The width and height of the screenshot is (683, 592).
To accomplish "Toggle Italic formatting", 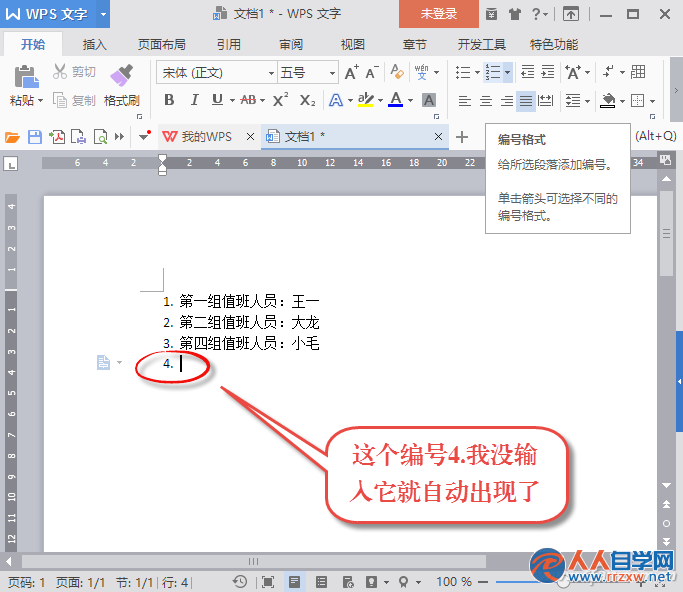I will click(x=194, y=100).
